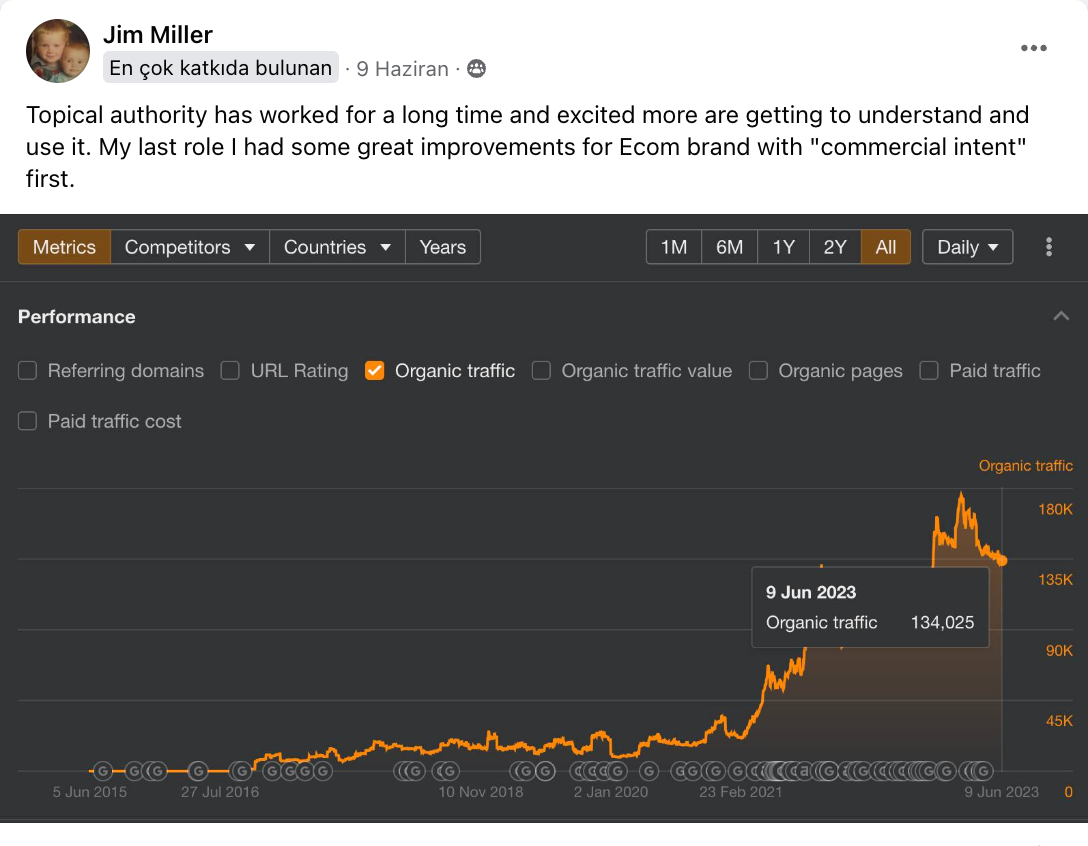Uncheck the Organic traffic checkbox
This screenshot has width=1088, height=846.
(375, 371)
